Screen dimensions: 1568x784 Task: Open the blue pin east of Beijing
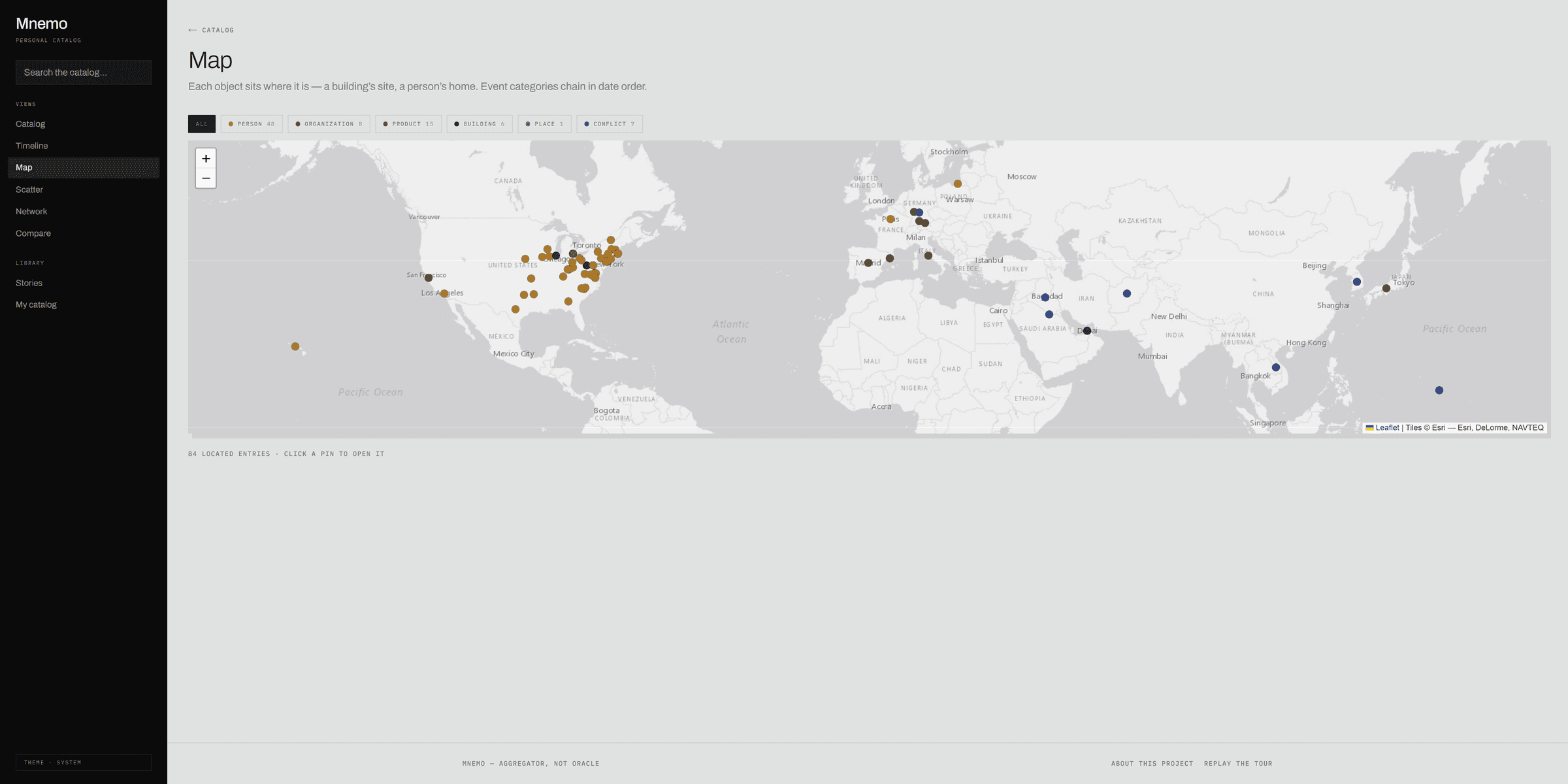[x=1357, y=282]
